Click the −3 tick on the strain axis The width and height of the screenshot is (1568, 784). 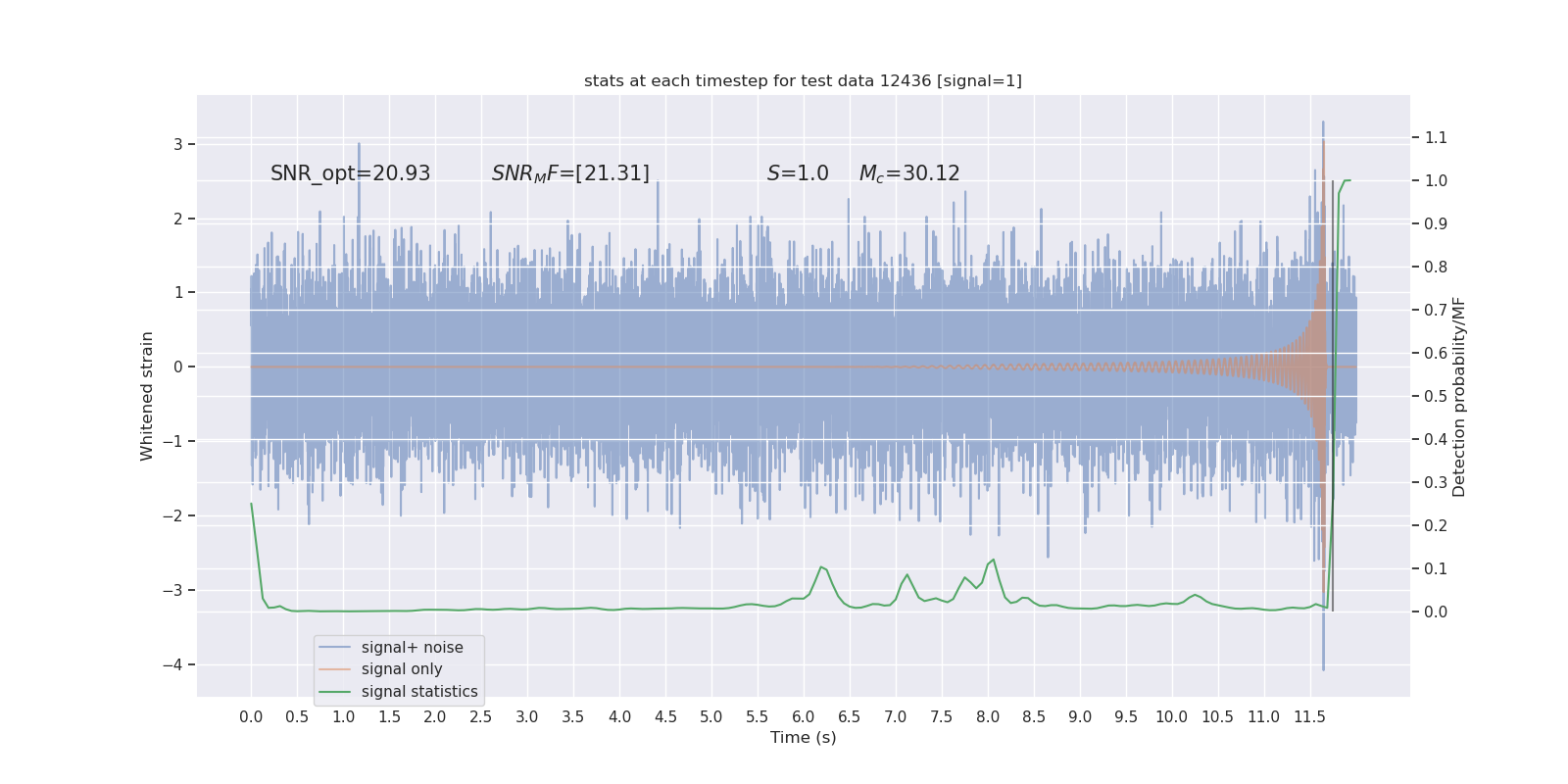click(x=172, y=590)
